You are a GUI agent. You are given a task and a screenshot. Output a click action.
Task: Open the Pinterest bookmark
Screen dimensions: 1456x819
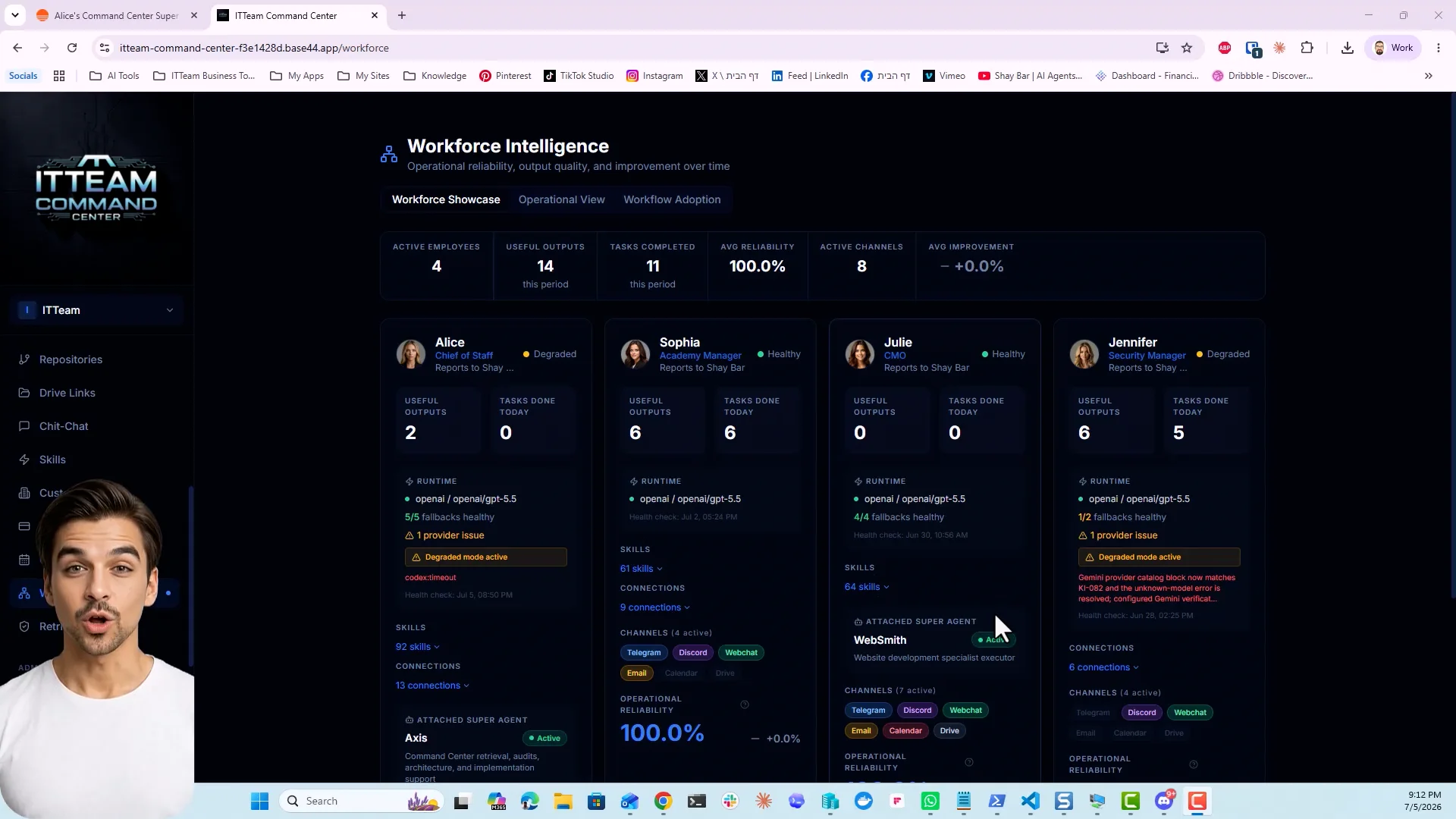tap(505, 76)
